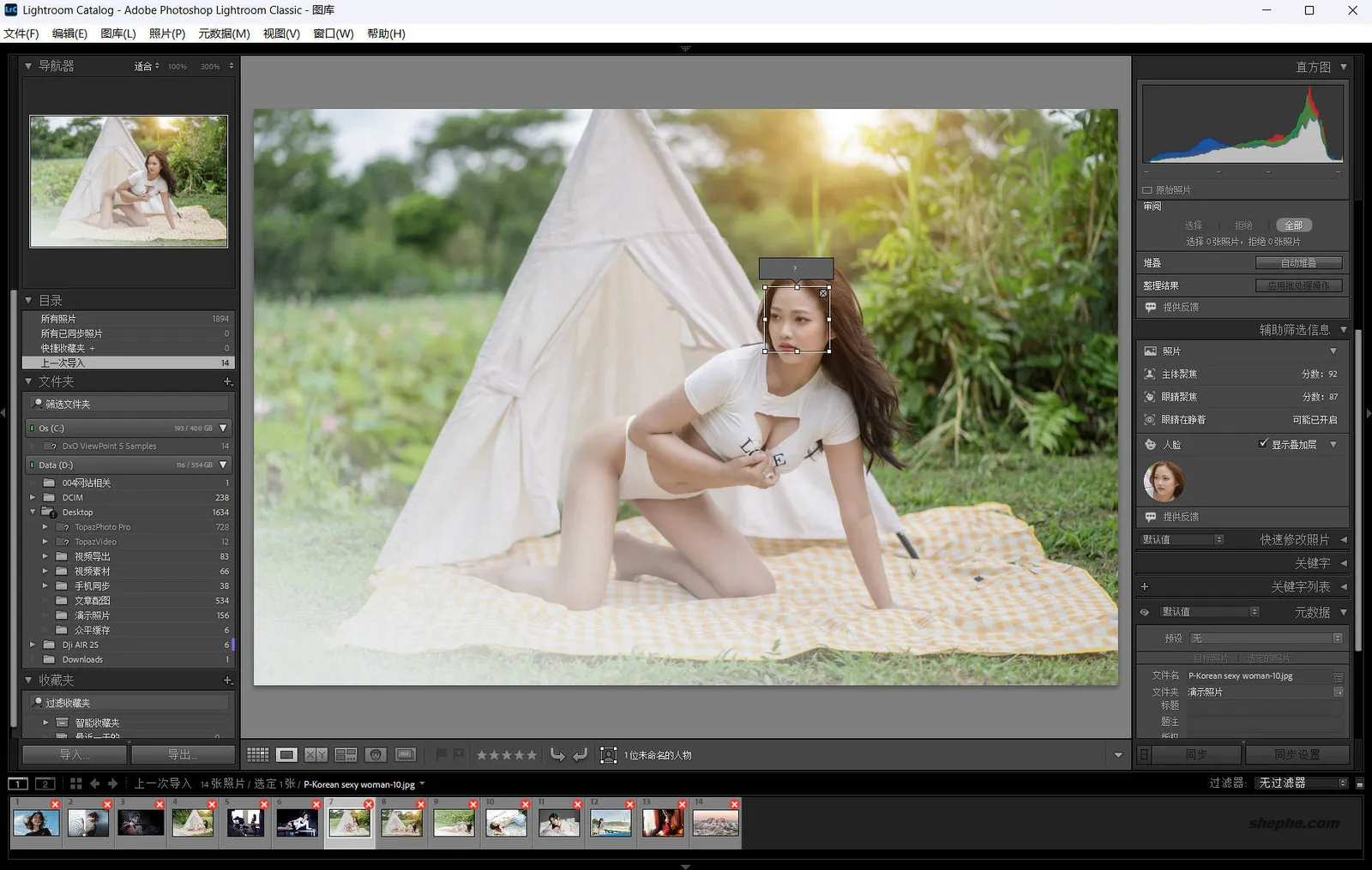The height and width of the screenshot is (870, 1372).
Task: Open the 预设 无 dropdown
Action: click(x=1266, y=639)
